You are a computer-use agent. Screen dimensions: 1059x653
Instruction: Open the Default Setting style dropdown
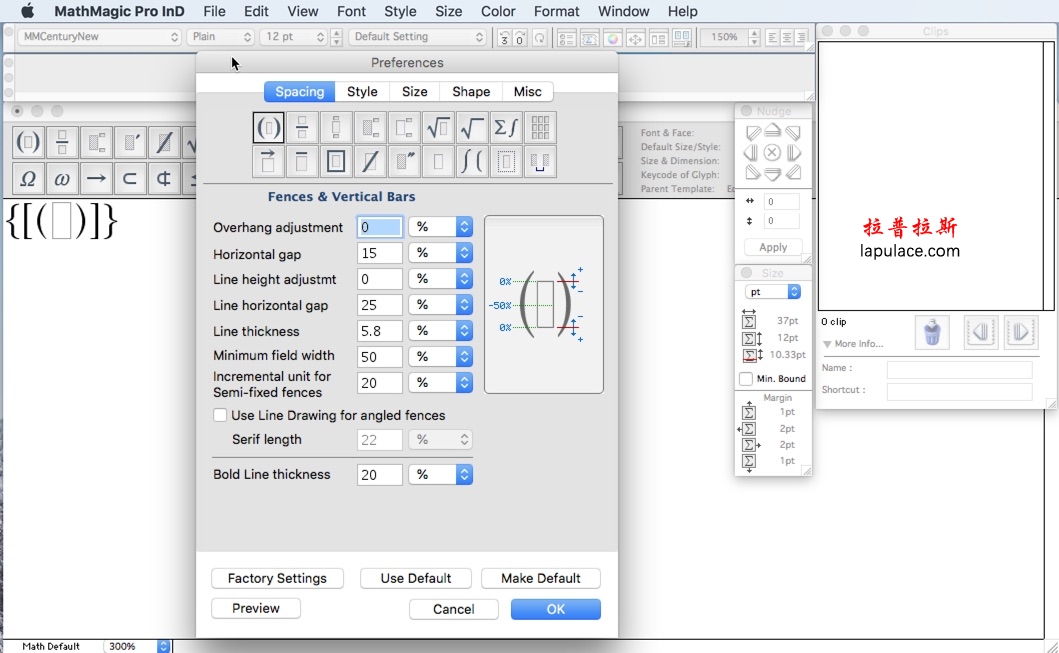click(x=417, y=36)
